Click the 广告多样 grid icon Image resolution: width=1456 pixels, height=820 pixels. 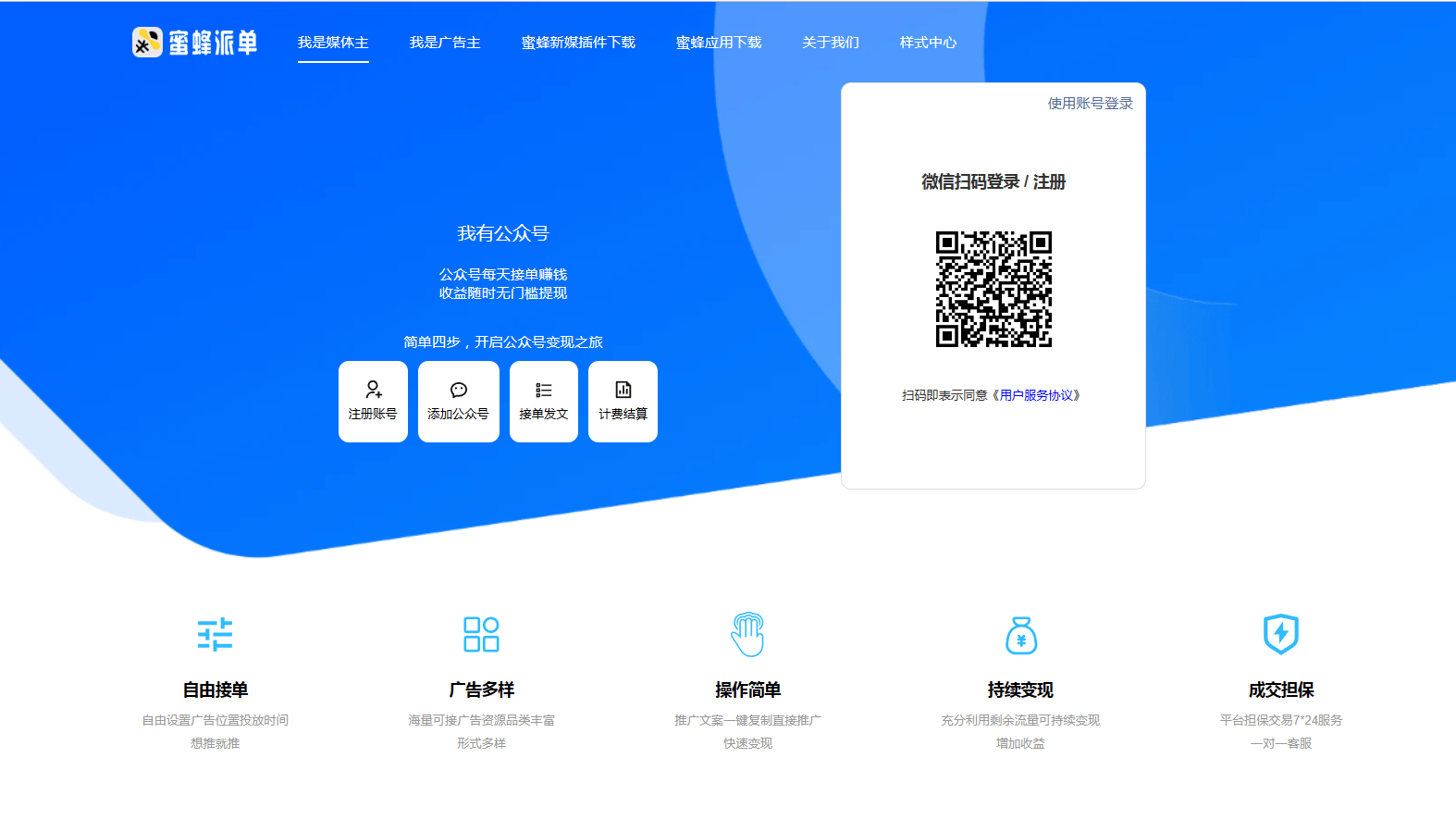coord(481,635)
